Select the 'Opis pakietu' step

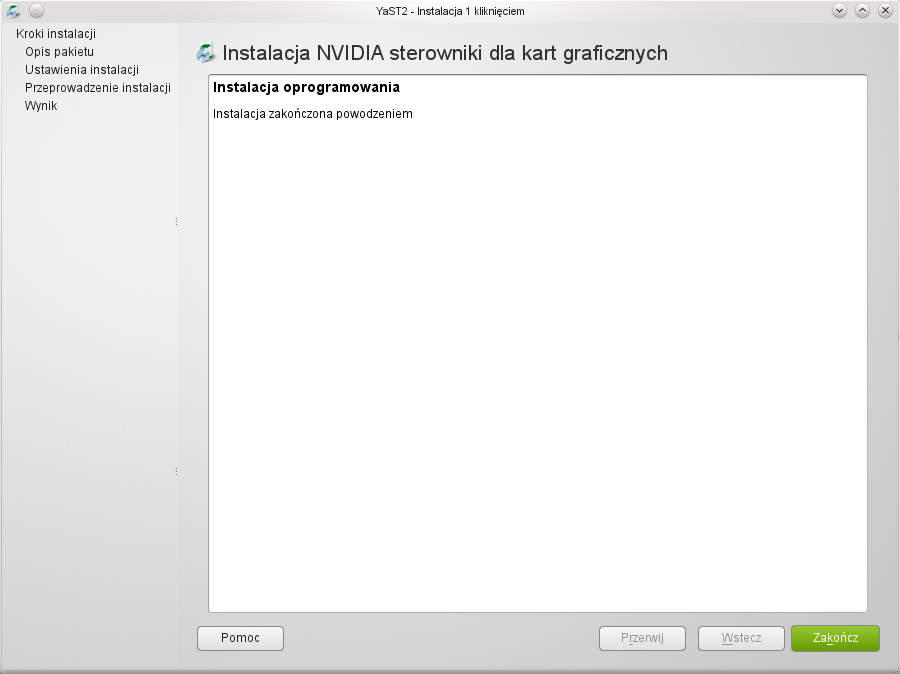(59, 52)
